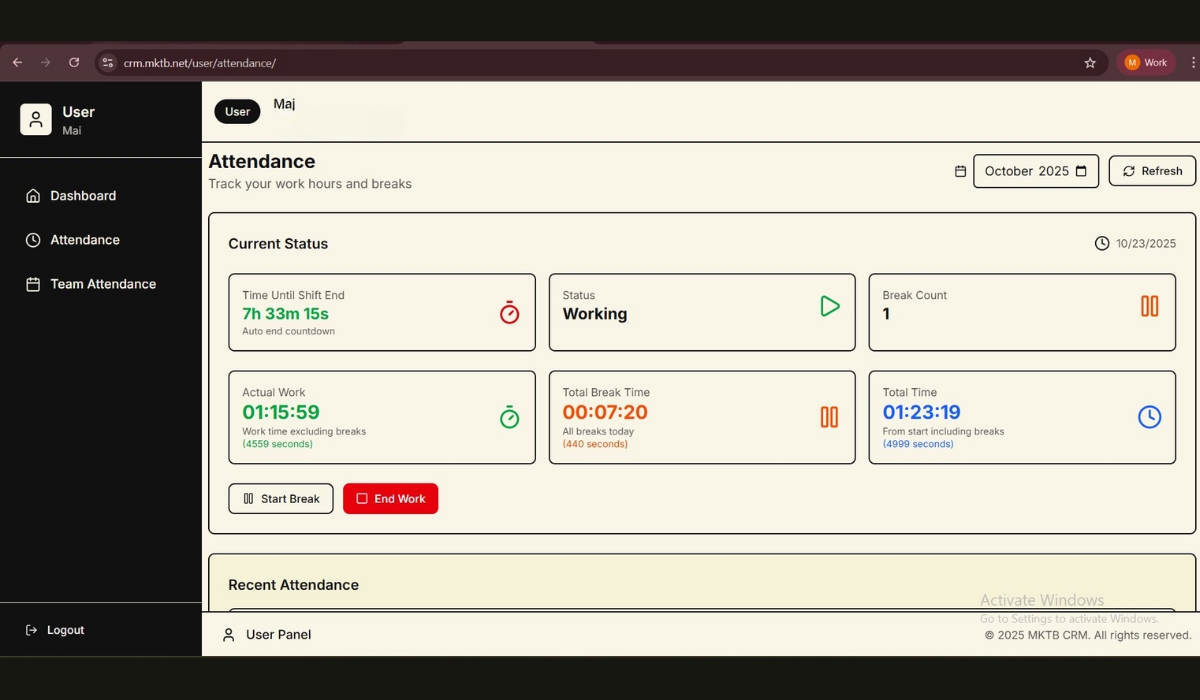Open the October 2025 month picker
The image size is (1200, 700).
pos(1035,171)
